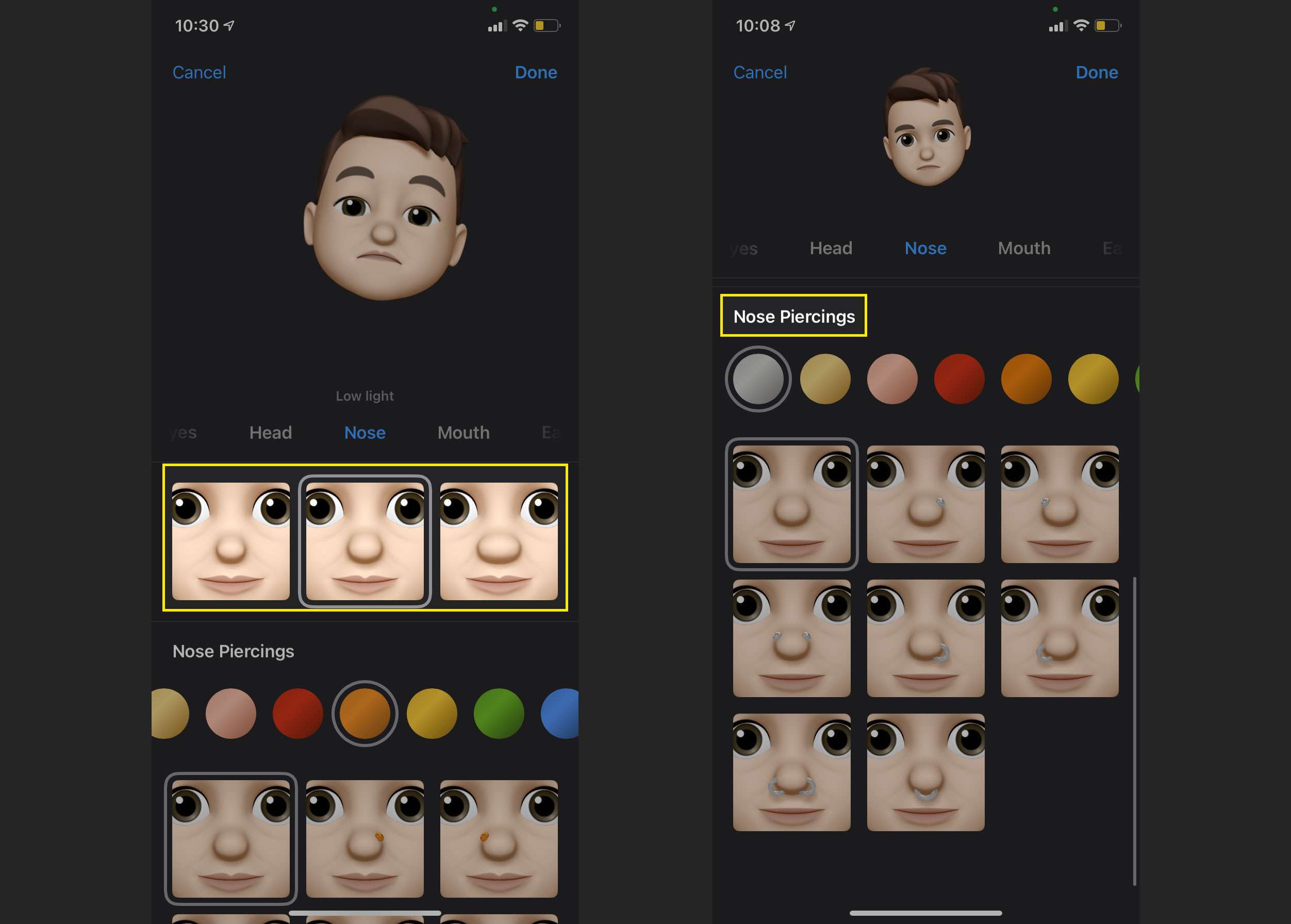Click the scrollbar in the right screen
The height and width of the screenshot is (924, 1291).
pyautogui.click(x=1134, y=731)
